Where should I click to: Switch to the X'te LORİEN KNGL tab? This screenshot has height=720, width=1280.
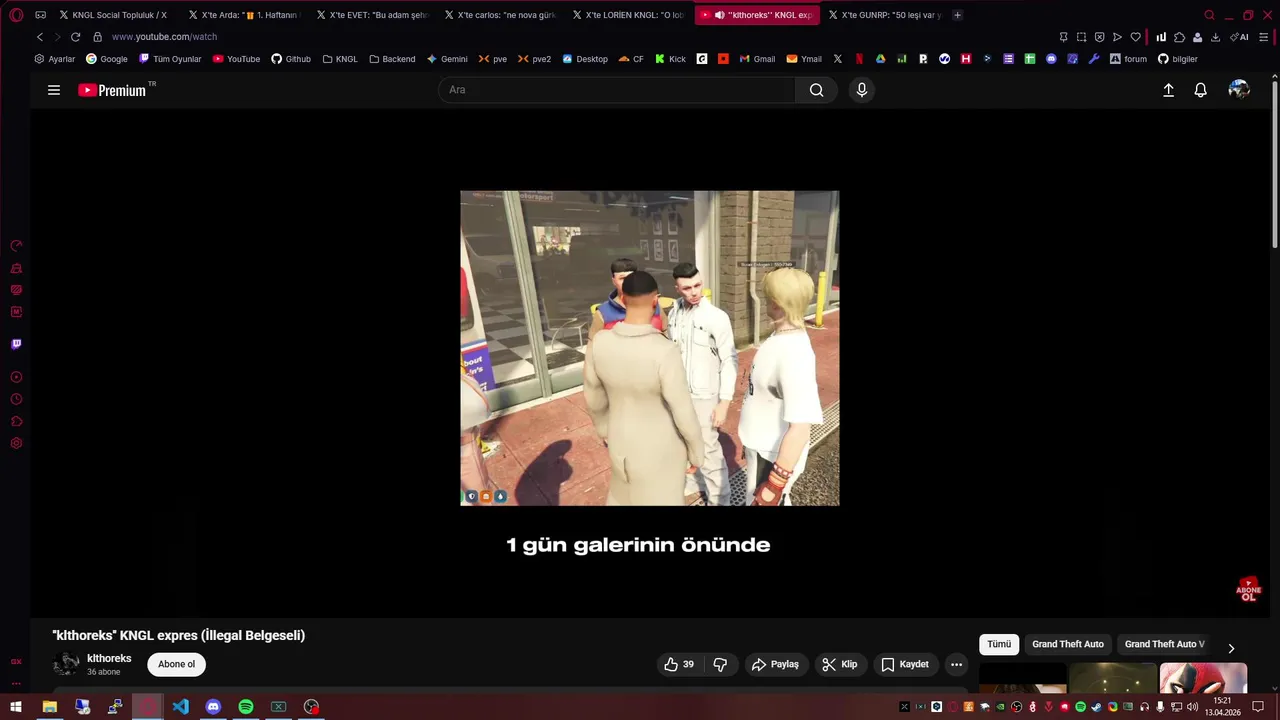629,15
